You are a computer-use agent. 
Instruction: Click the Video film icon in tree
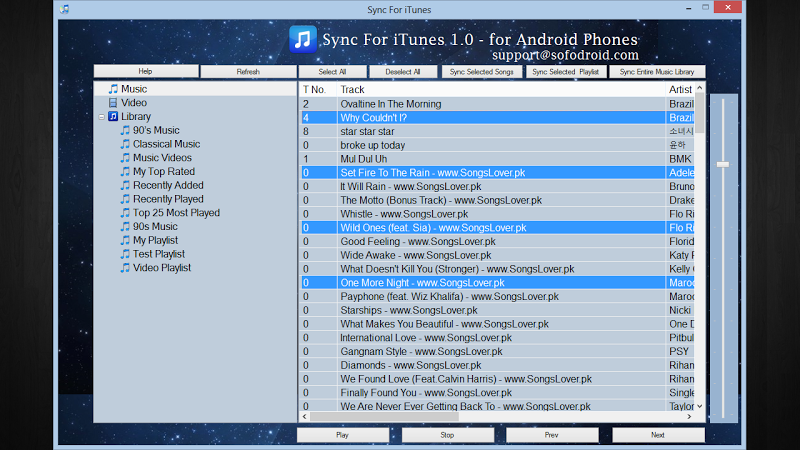(x=113, y=103)
